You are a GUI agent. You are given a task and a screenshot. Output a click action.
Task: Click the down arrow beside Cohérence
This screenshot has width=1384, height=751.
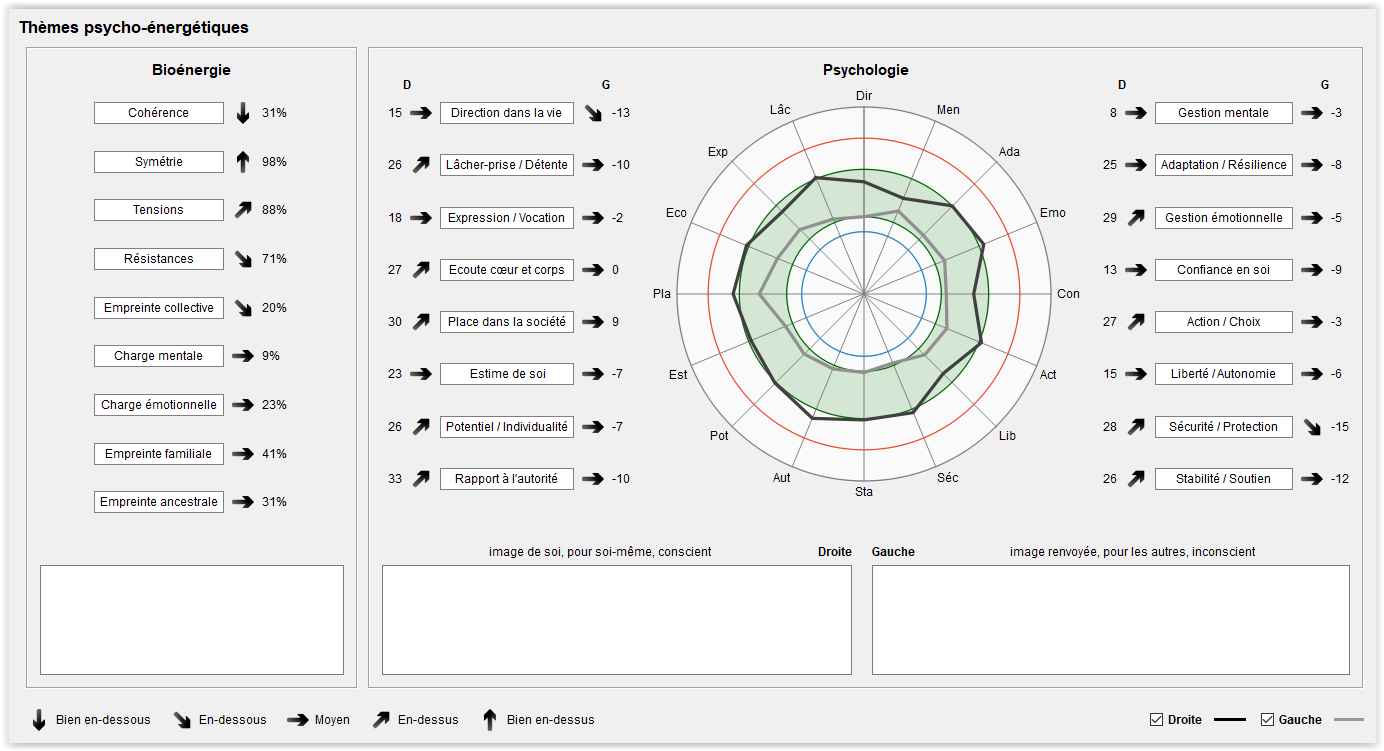(243, 113)
